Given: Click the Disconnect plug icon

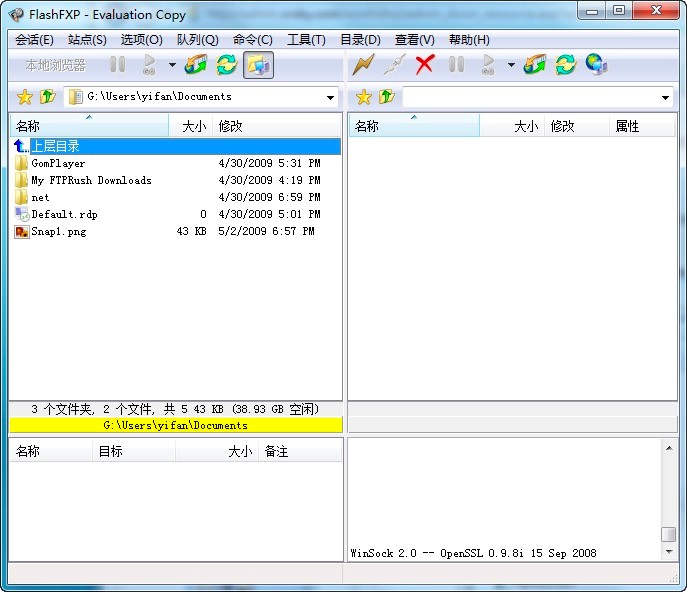Looking at the screenshot, I should tap(394, 65).
